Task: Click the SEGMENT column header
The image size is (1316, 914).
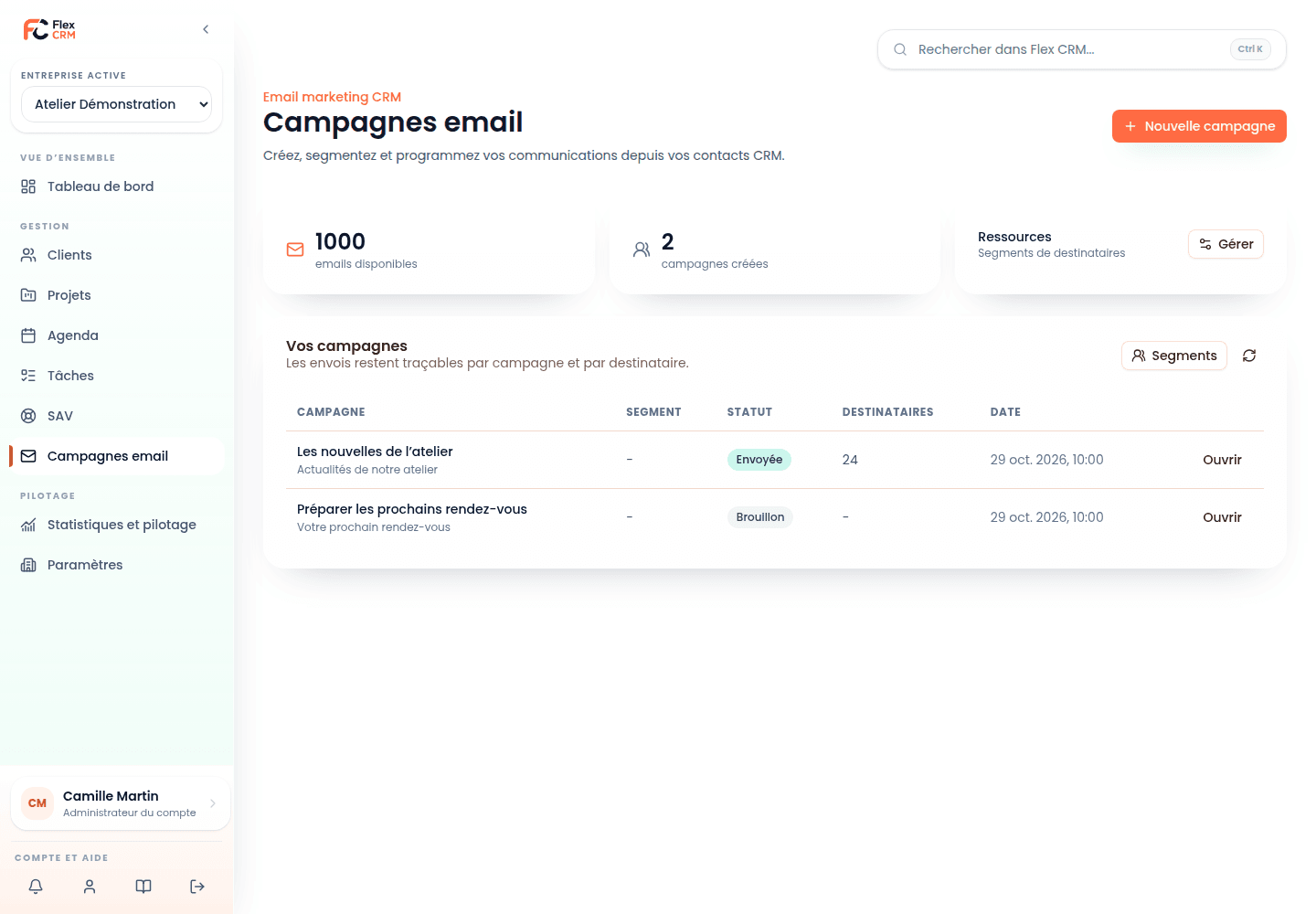Action: [653, 412]
